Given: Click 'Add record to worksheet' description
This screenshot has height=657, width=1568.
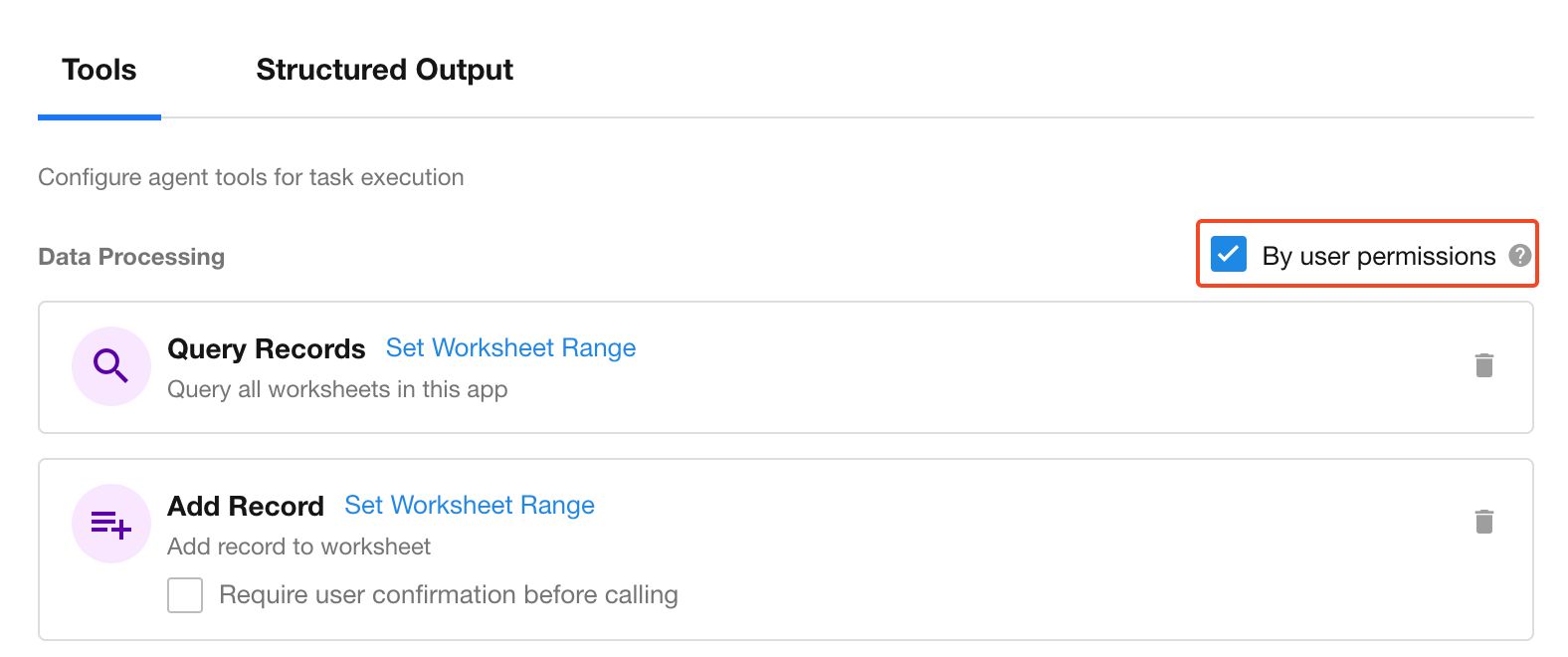Looking at the screenshot, I should [298, 547].
